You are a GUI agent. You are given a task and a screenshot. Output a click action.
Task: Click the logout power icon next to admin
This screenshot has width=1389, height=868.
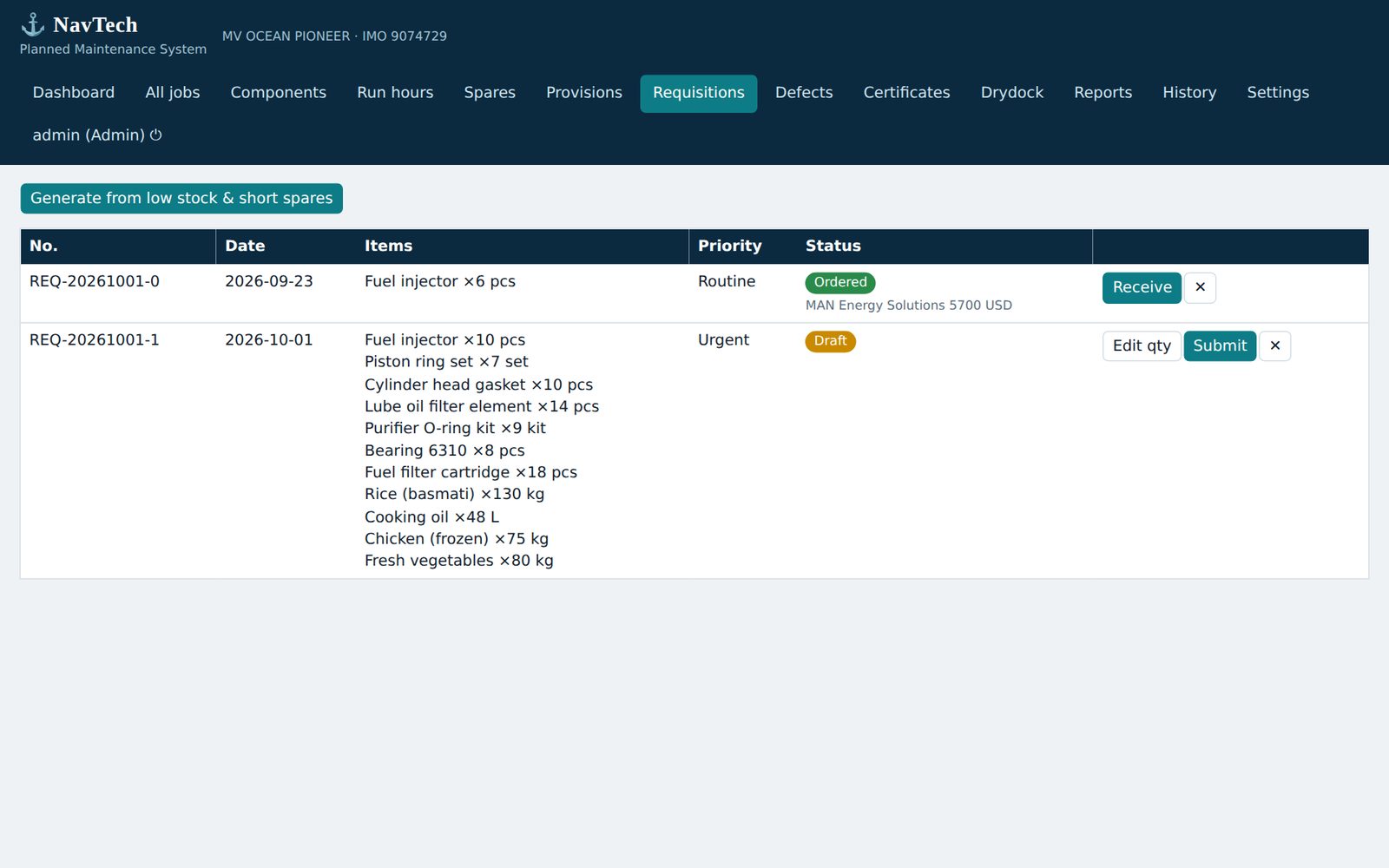tap(156, 135)
